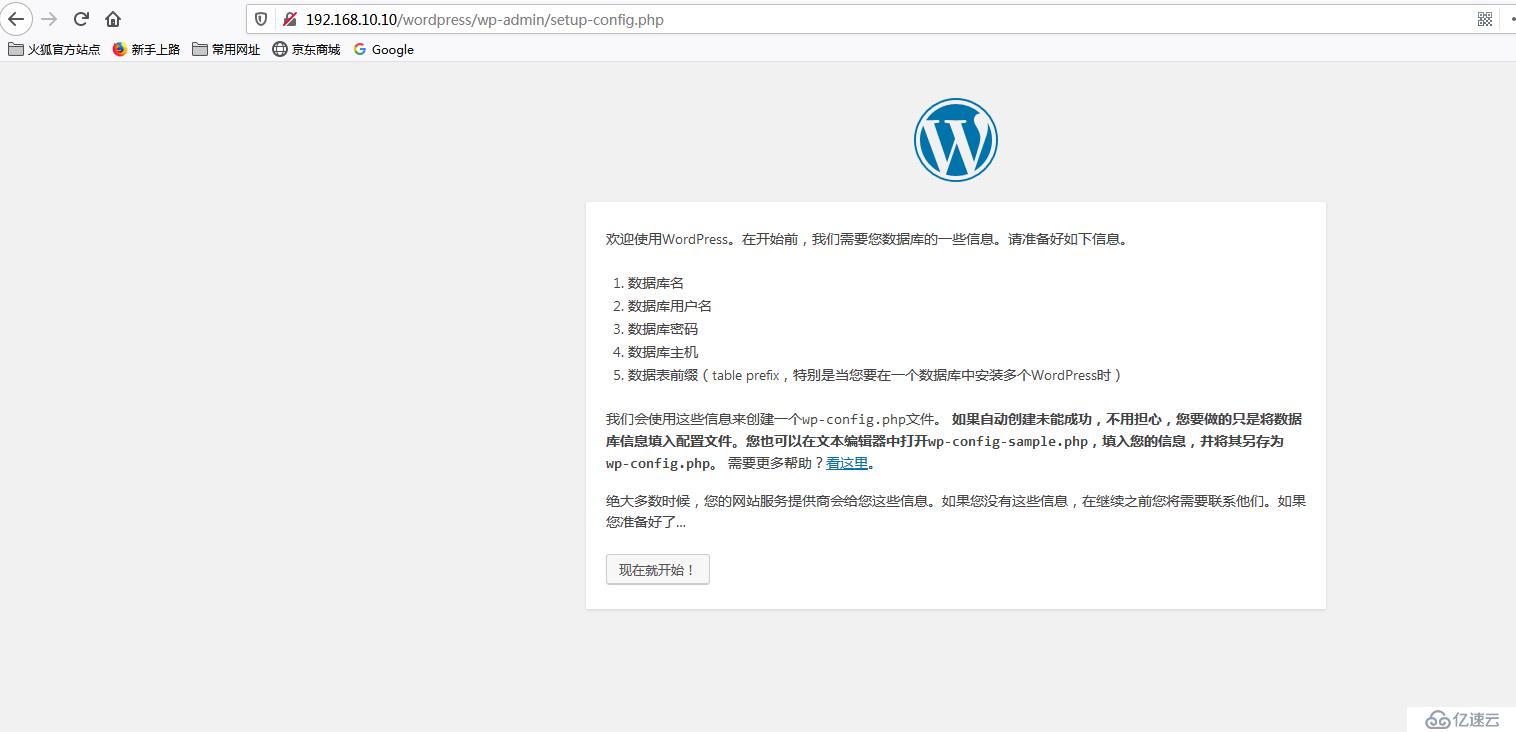Open the 京东商城 bookmark
This screenshot has height=732, width=1516.
coord(306,49)
